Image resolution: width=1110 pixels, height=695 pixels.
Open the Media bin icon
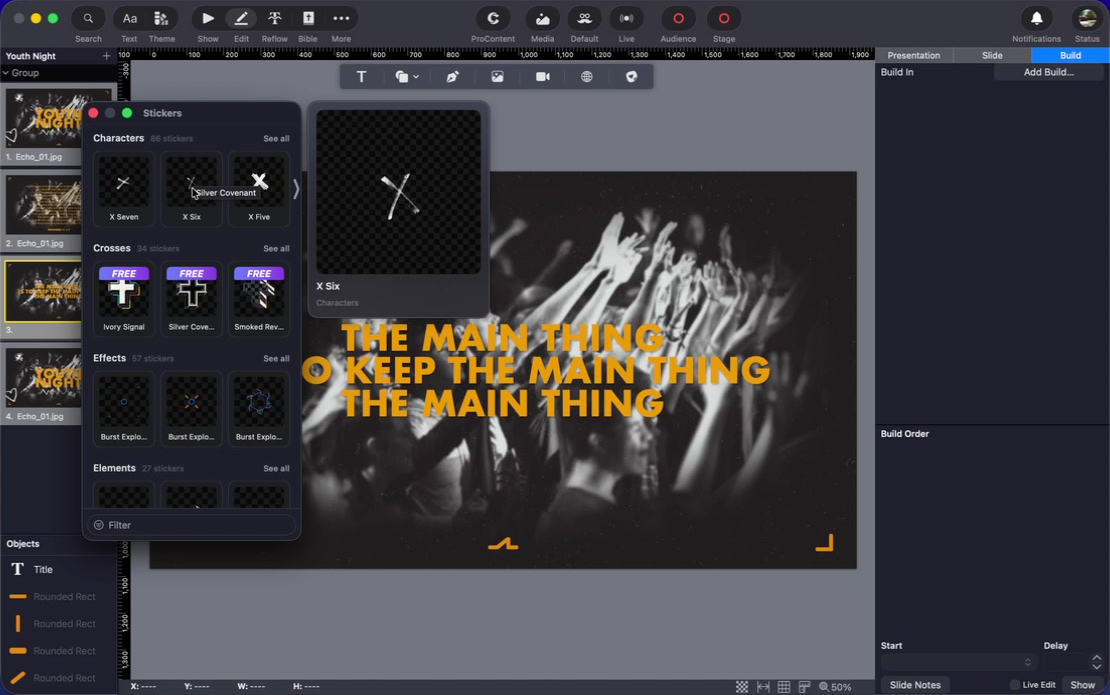tap(542, 18)
